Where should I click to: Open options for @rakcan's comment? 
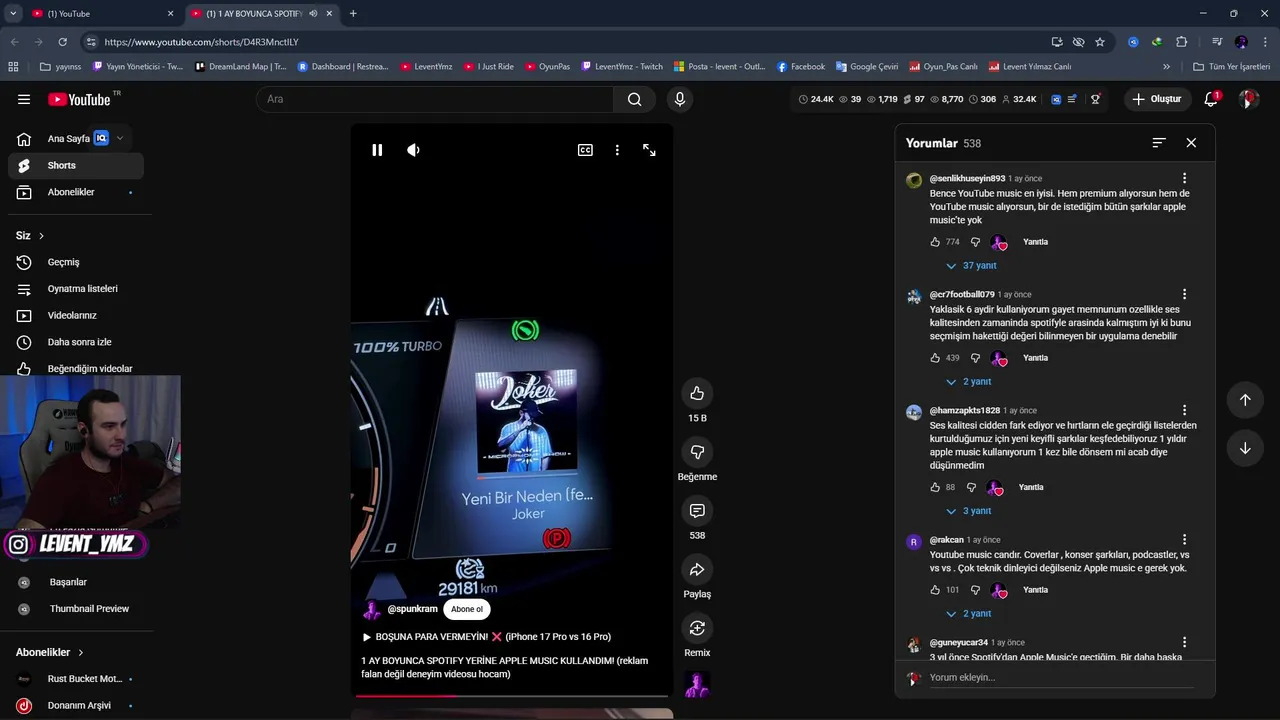coord(1185,540)
